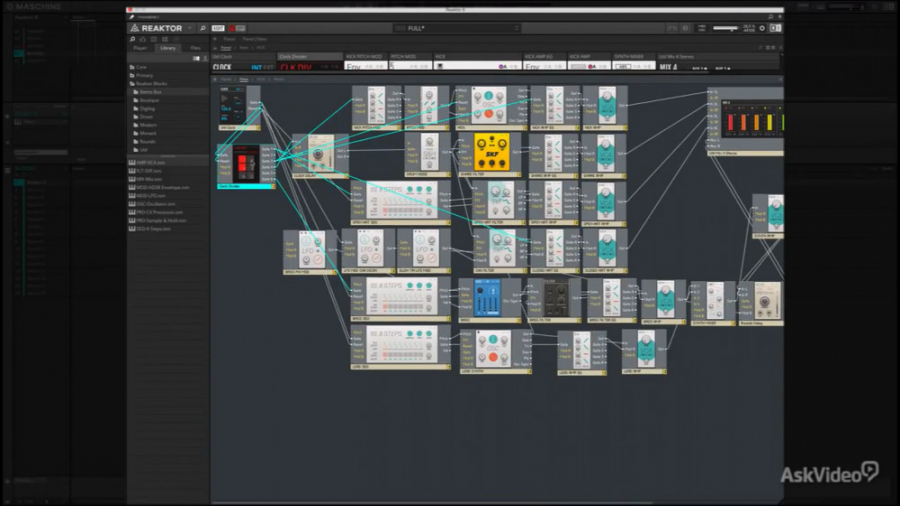The width and height of the screenshot is (900, 506).
Task: Click the SYNTH MIXER panel header
Action: tap(634, 57)
